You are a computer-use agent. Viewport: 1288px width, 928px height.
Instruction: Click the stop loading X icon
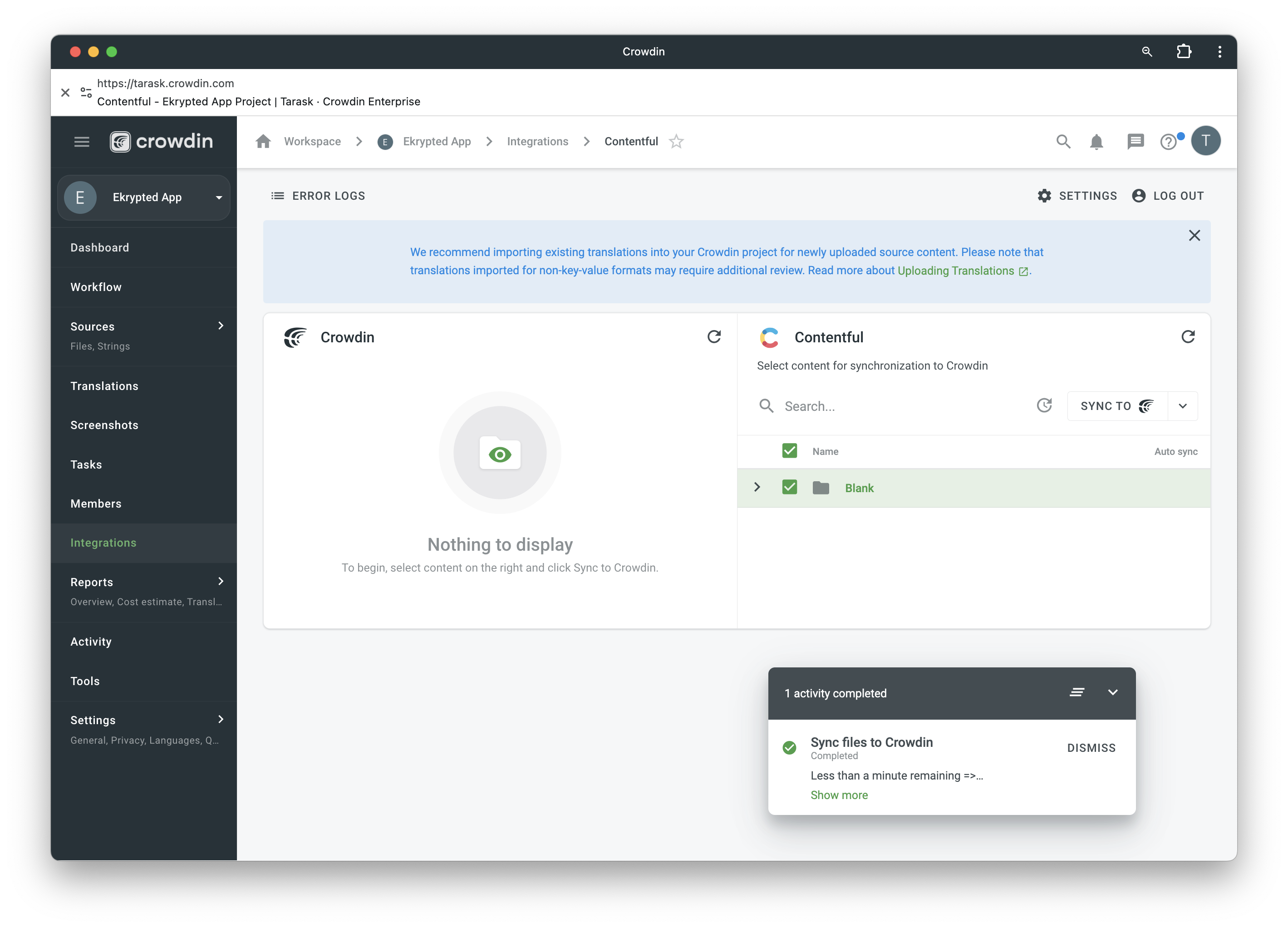pyautogui.click(x=65, y=92)
